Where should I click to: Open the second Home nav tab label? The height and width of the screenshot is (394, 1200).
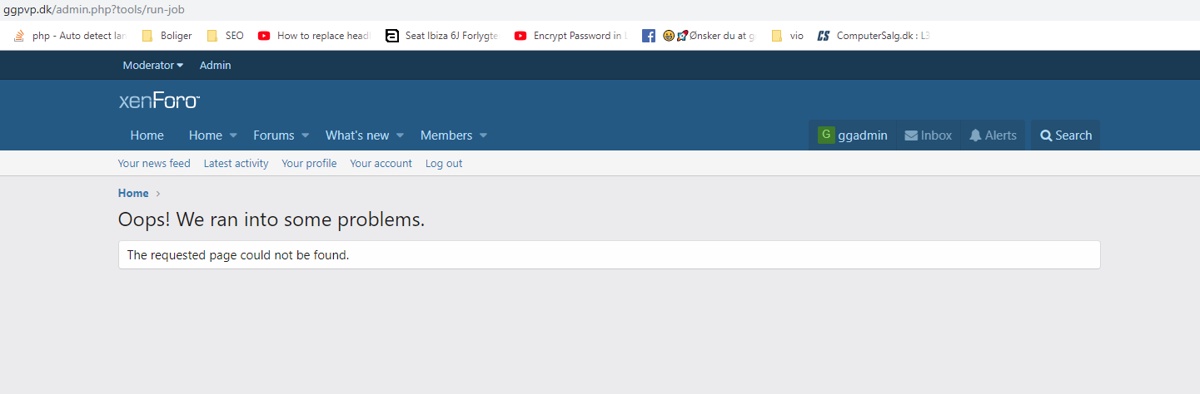tap(205, 135)
